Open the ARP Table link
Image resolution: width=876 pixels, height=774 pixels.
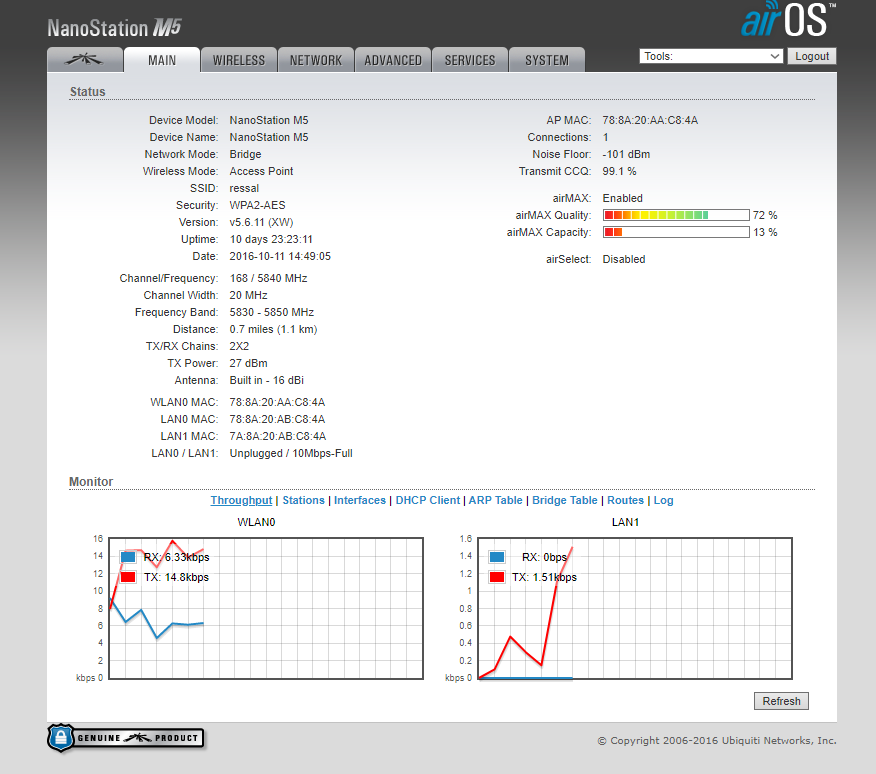coord(496,500)
